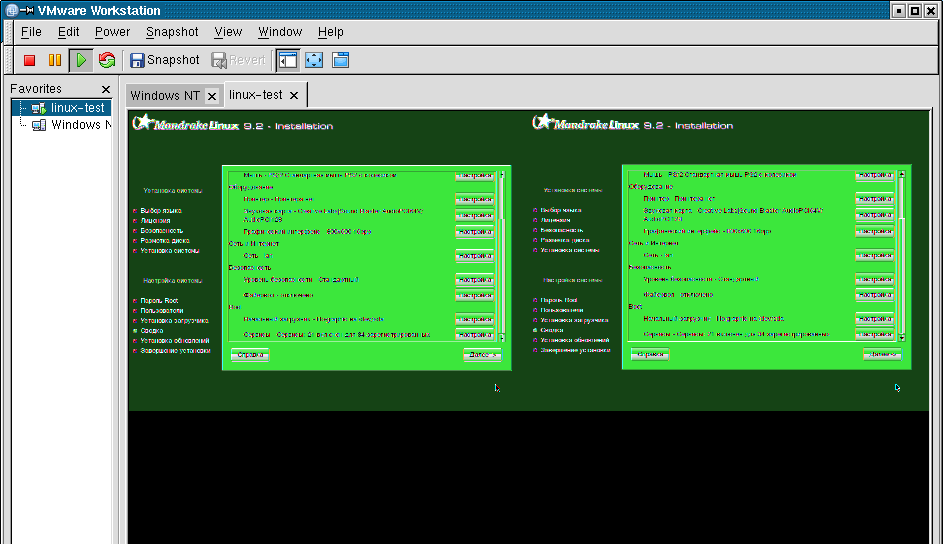Click Настройка for Графический интерфейс in right installer copy

[874, 231]
